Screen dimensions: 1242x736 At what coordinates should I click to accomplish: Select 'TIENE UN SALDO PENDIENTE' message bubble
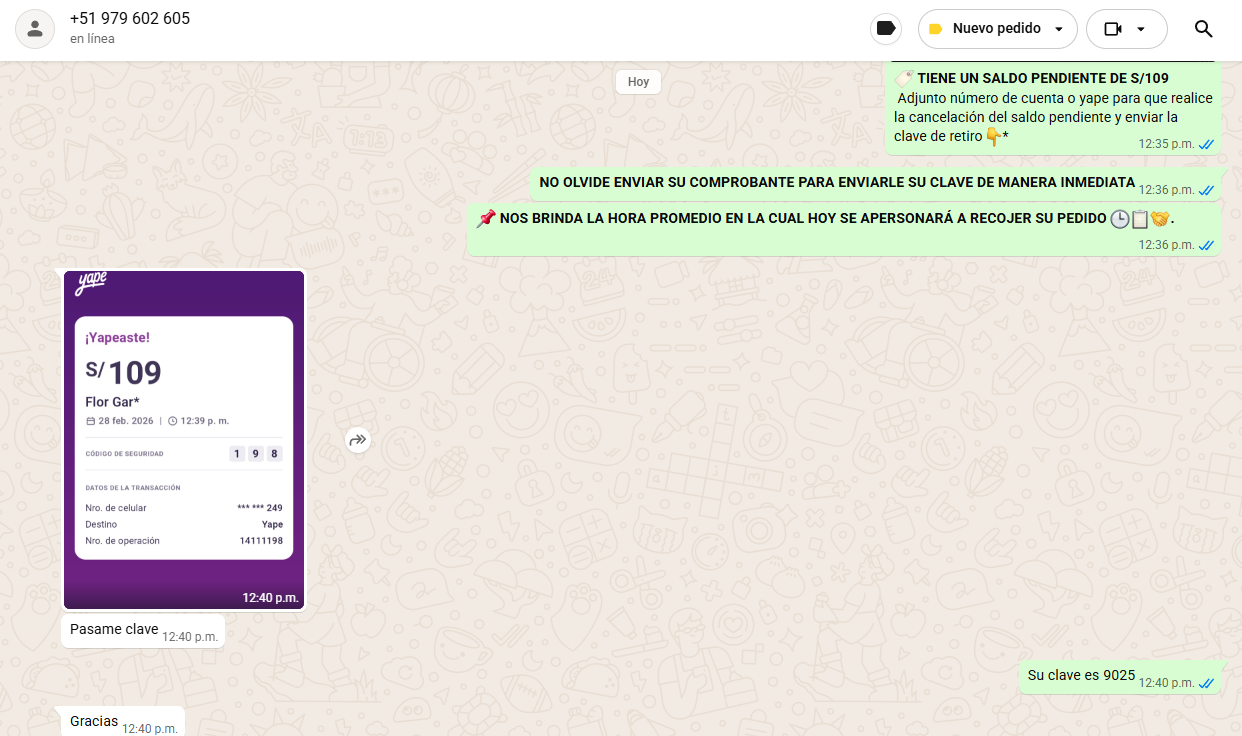click(1042, 78)
